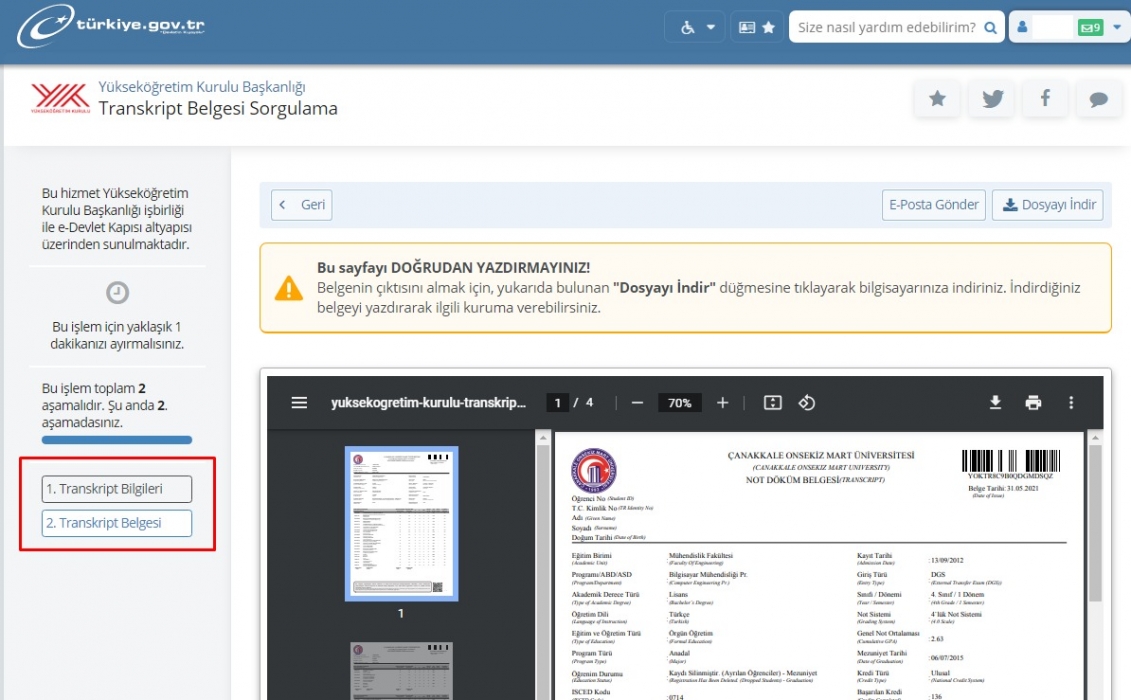Viewport: 1131px width, 700px height.
Task: Click the blue step progress bar
Action: (x=117, y=439)
